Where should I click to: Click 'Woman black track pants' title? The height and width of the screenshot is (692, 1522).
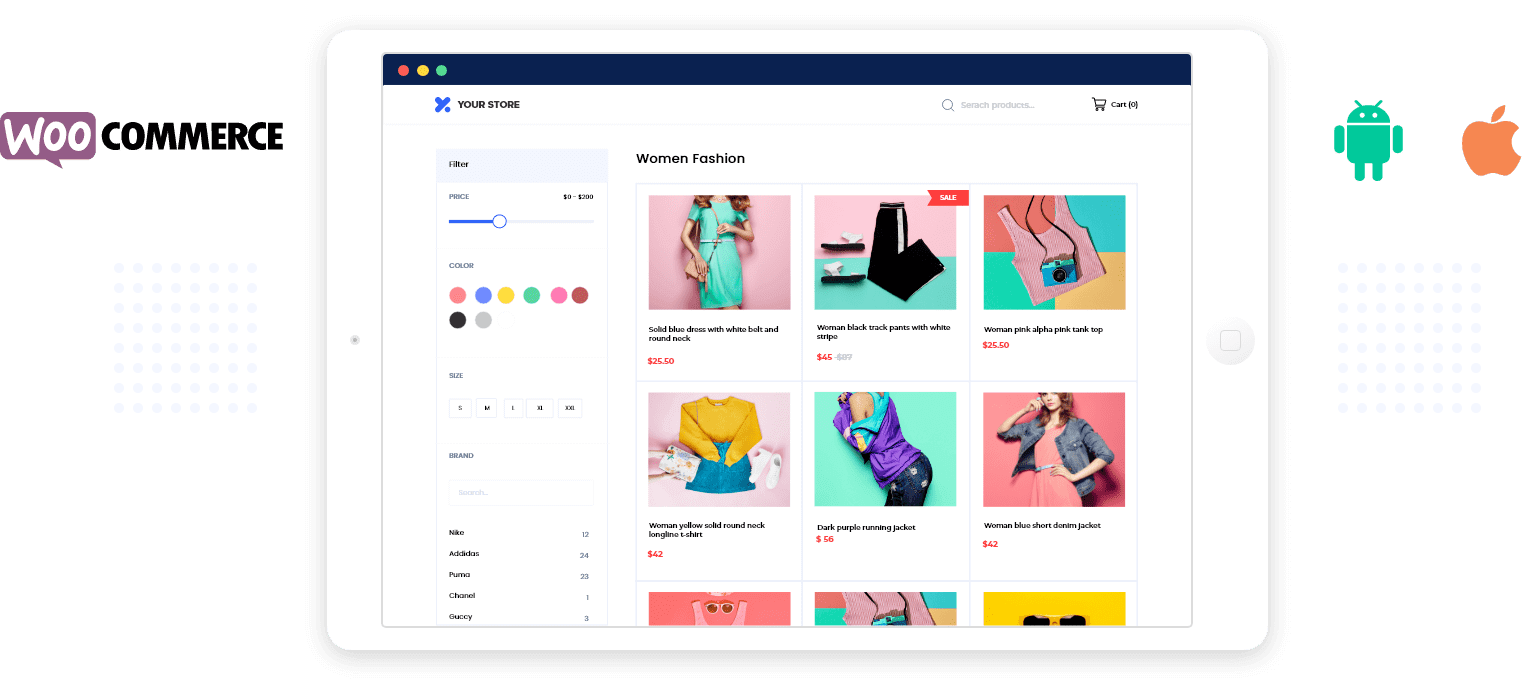(x=883, y=332)
